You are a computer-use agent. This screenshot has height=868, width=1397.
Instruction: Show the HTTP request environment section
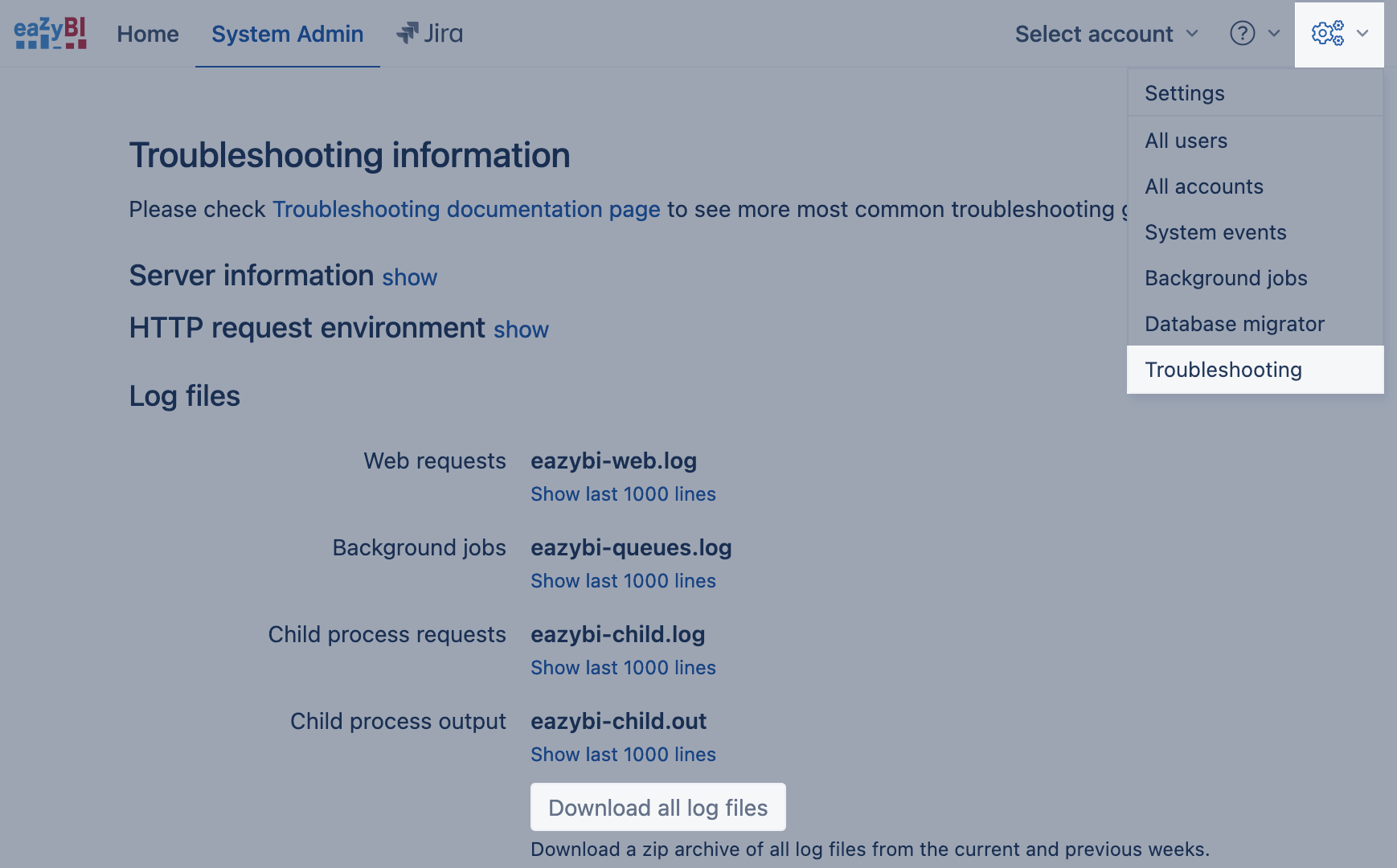[521, 330]
